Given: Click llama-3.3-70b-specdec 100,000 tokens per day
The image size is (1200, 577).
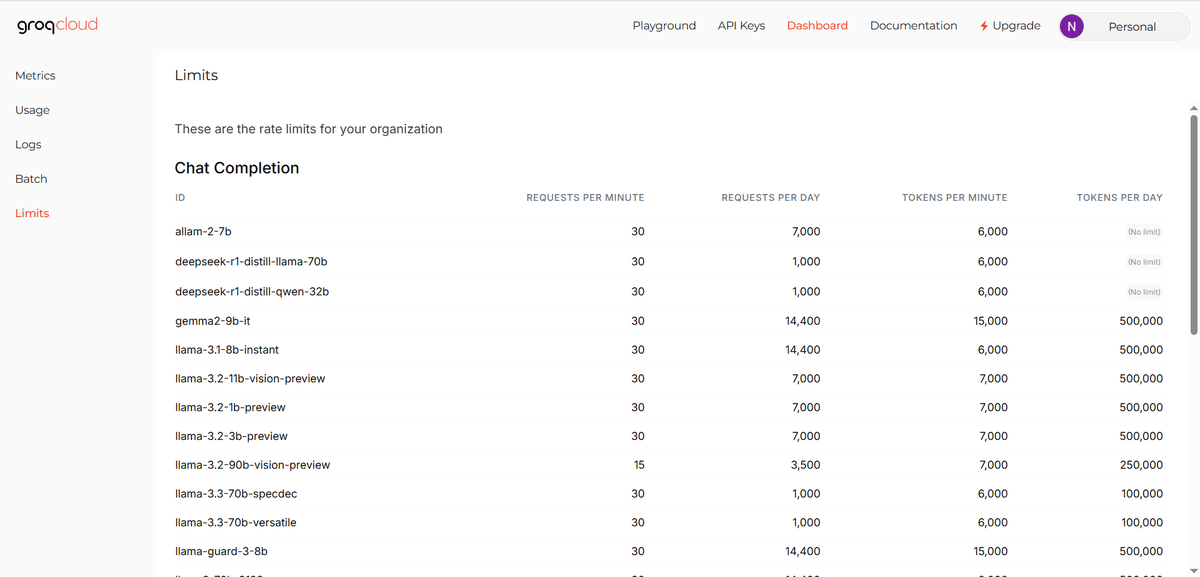Looking at the screenshot, I should (1141, 494).
